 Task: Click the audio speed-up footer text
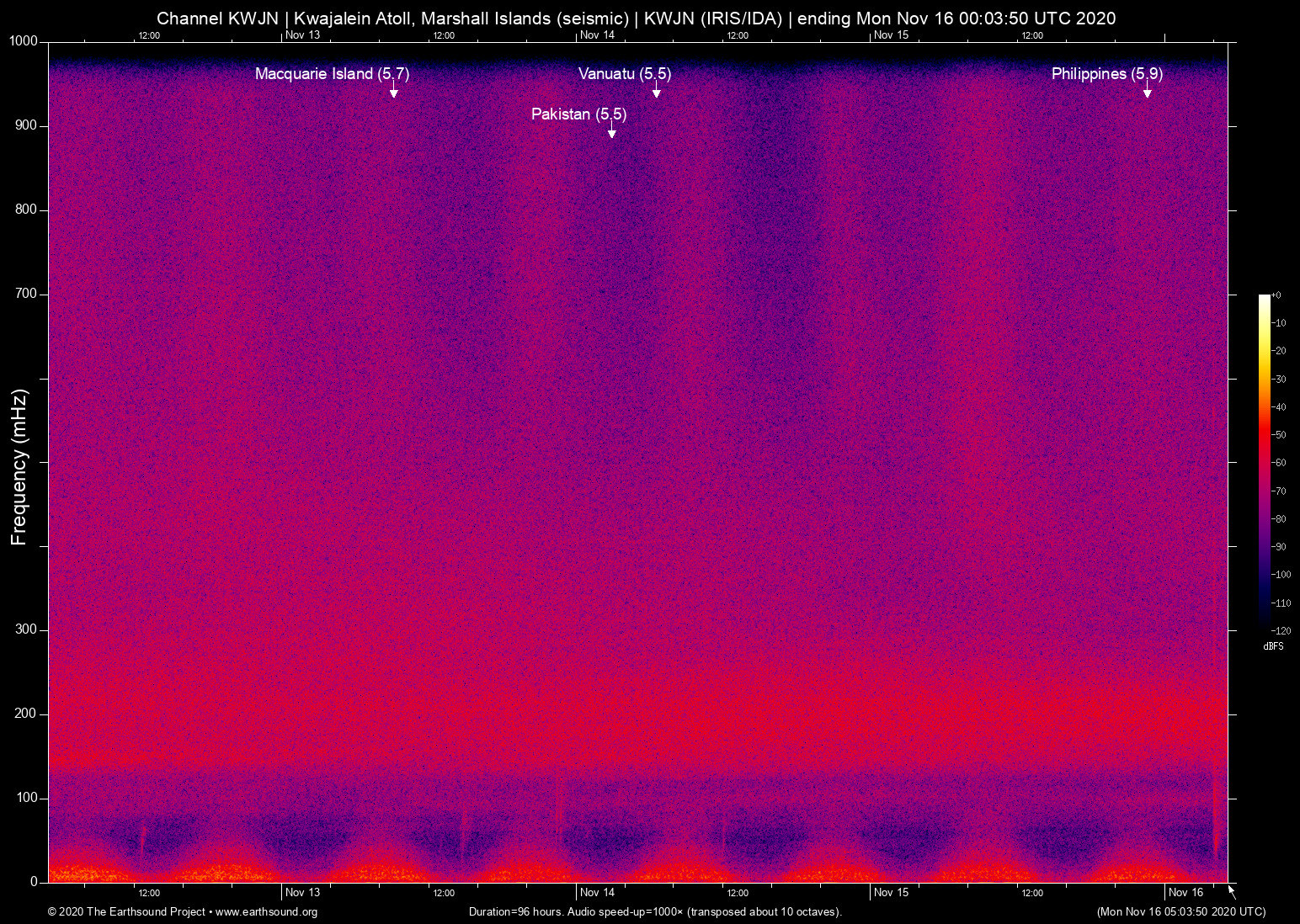click(x=654, y=912)
